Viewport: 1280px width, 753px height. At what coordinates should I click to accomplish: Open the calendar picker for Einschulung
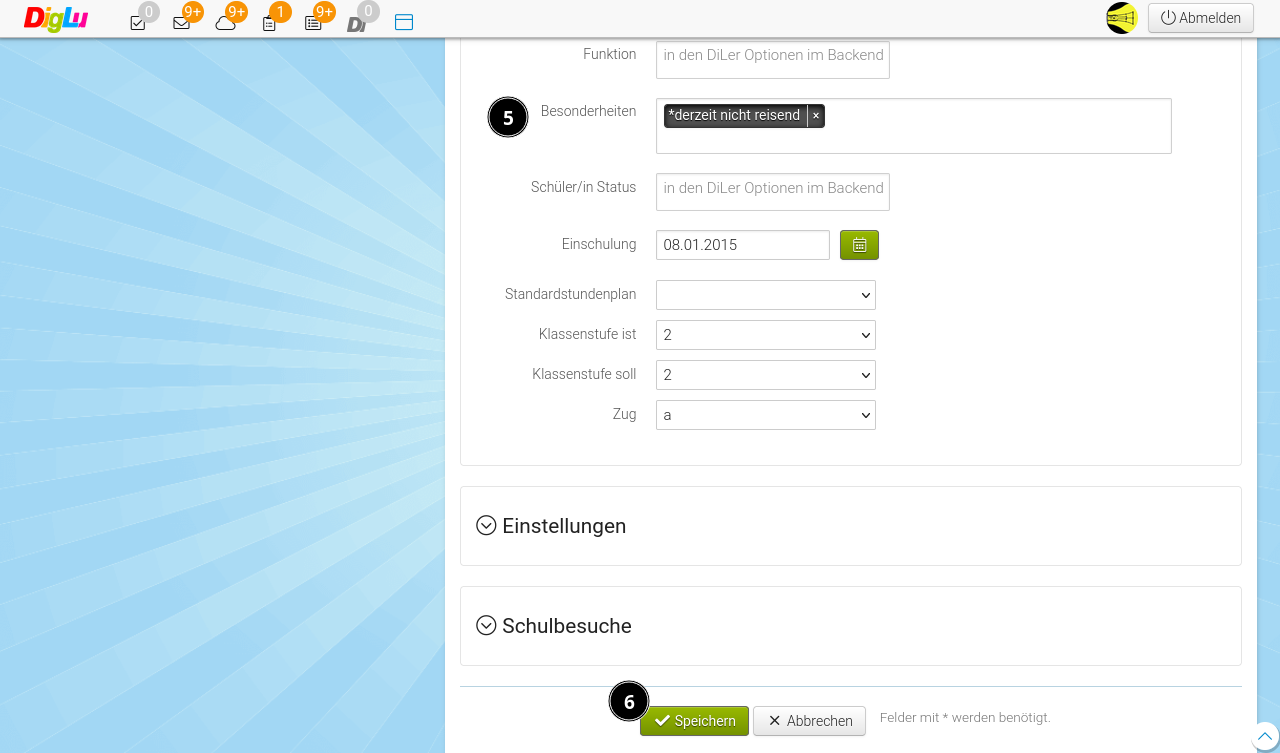point(859,244)
